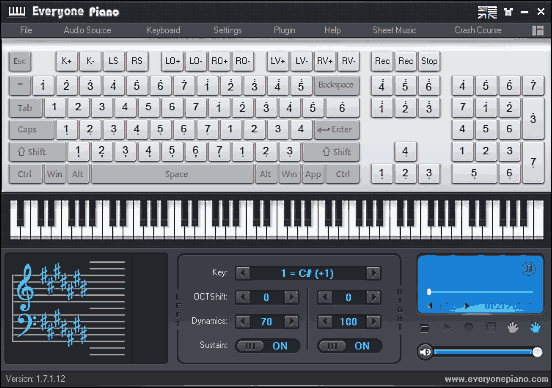The image size is (552, 388).
Task: Click the App key on virtual keyboard
Action: tap(313, 174)
